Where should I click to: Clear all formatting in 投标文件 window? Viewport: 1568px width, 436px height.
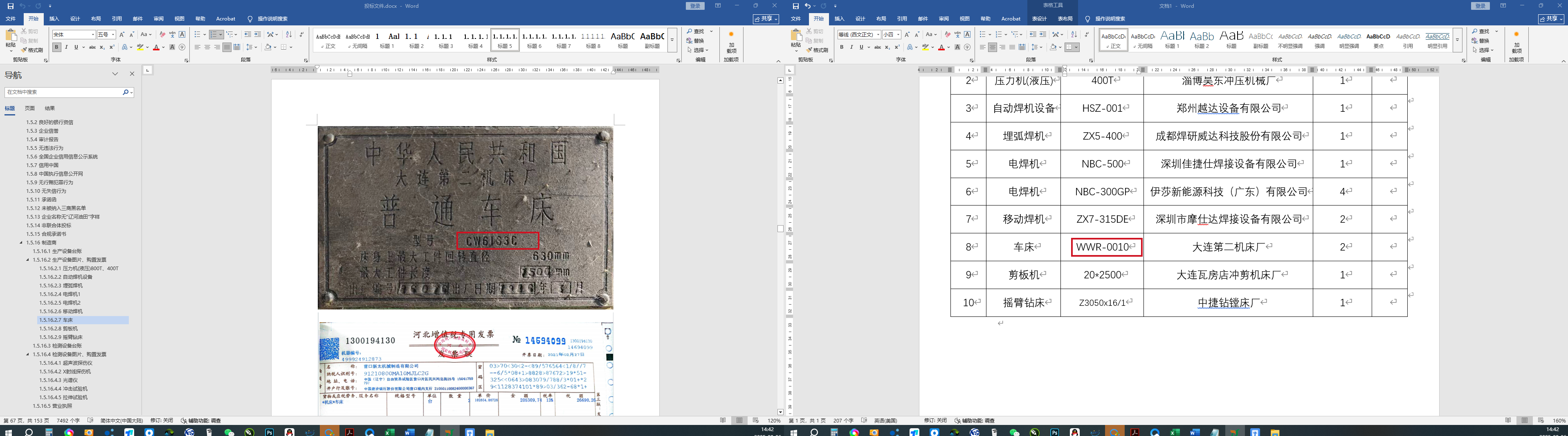[x=162, y=35]
